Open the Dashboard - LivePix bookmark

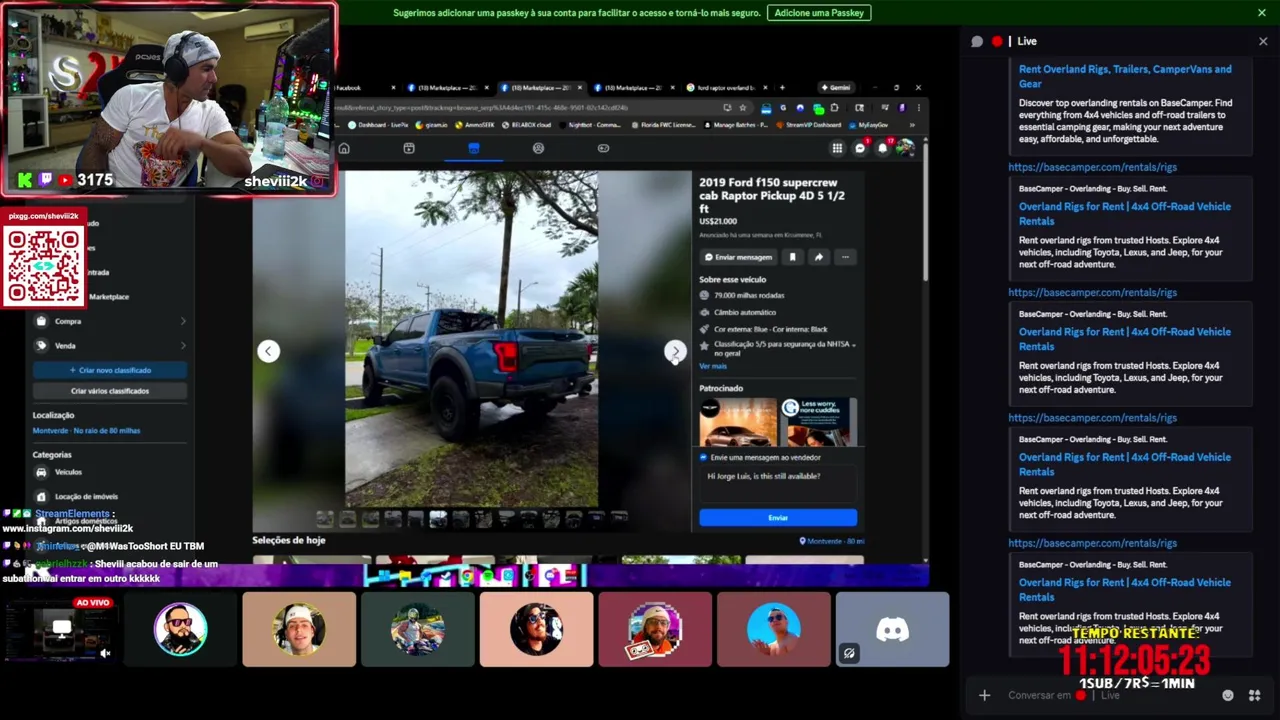(x=378, y=125)
